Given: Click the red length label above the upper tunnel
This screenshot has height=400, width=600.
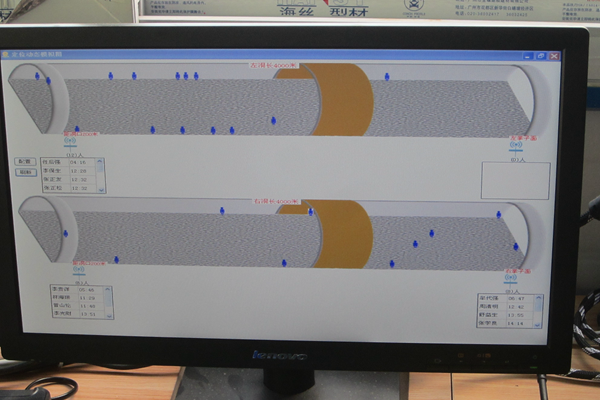Looking at the screenshot, I should (270, 64).
